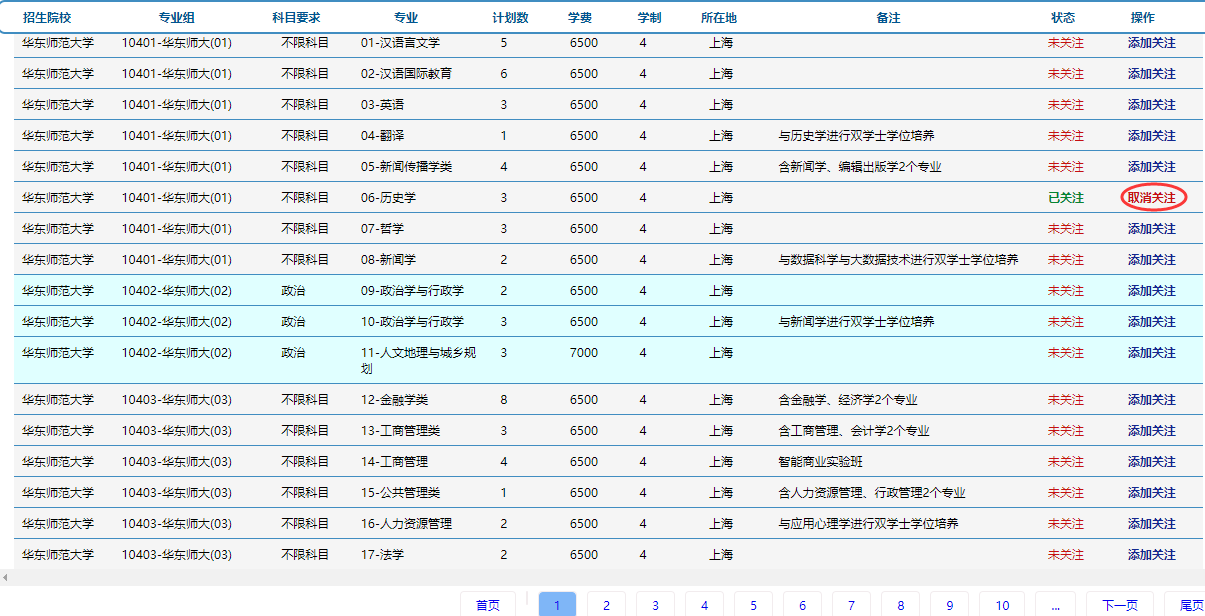Click the 操作 column header
The width and height of the screenshot is (1205, 616).
pyautogui.click(x=1142, y=18)
